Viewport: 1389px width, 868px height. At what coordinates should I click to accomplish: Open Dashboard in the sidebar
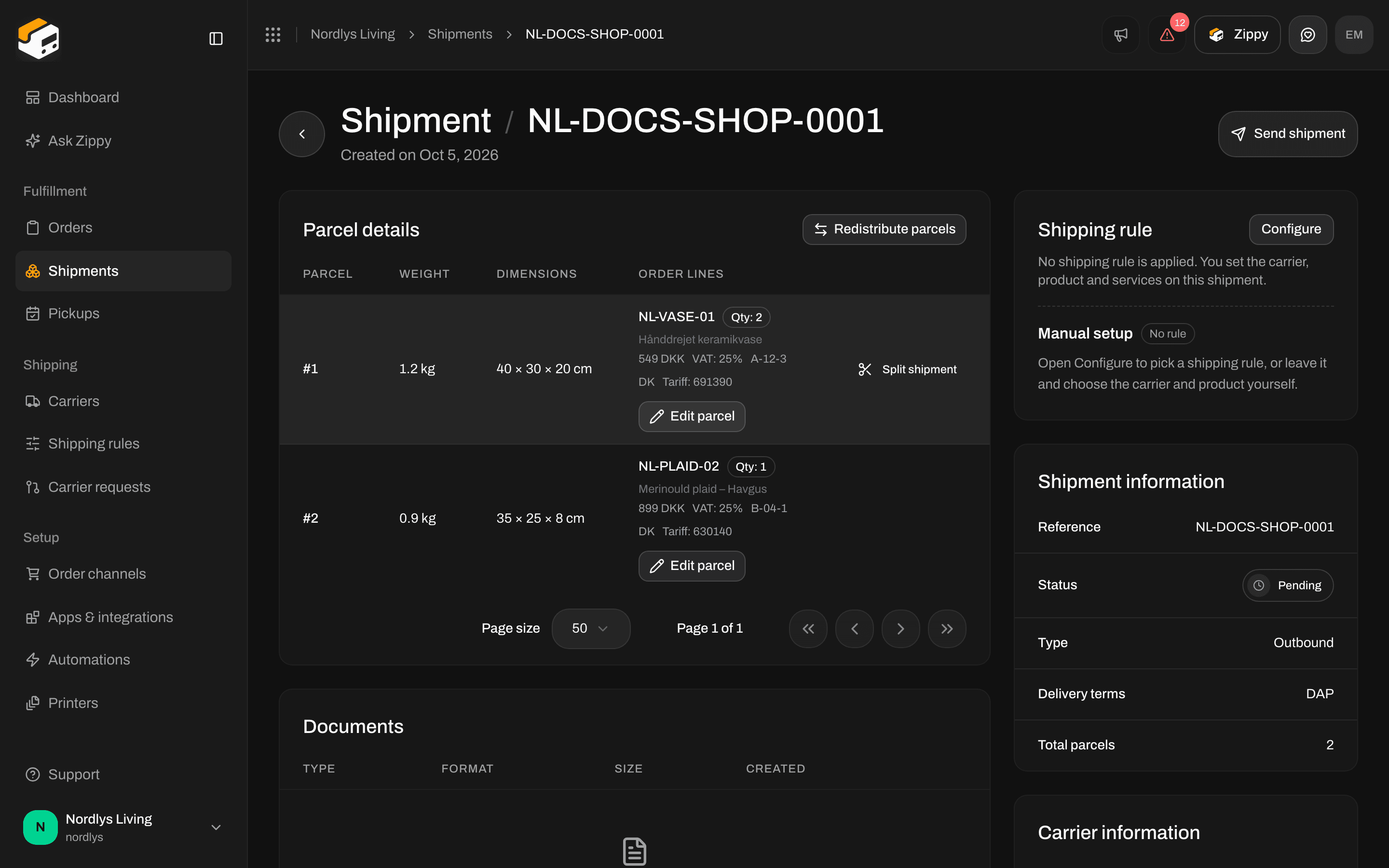pos(123,97)
